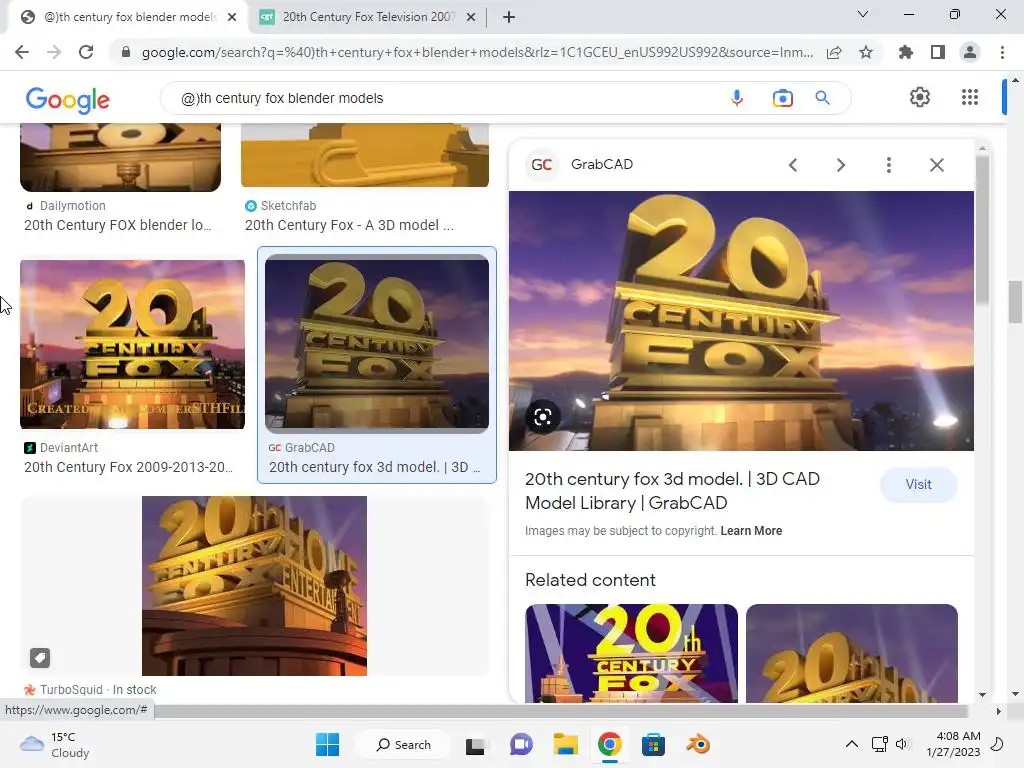Open the large GrabCAD preview image
Viewport: 1024px width, 768px height.
741,321
